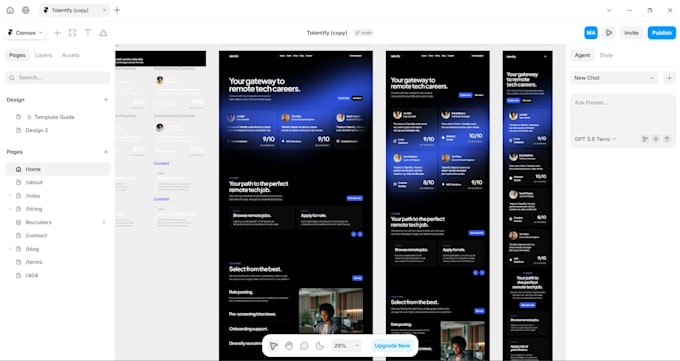Click the add attachment plus in chat box
Image resolution: width=680 pixels, height=361 pixels.
(656, 139)
